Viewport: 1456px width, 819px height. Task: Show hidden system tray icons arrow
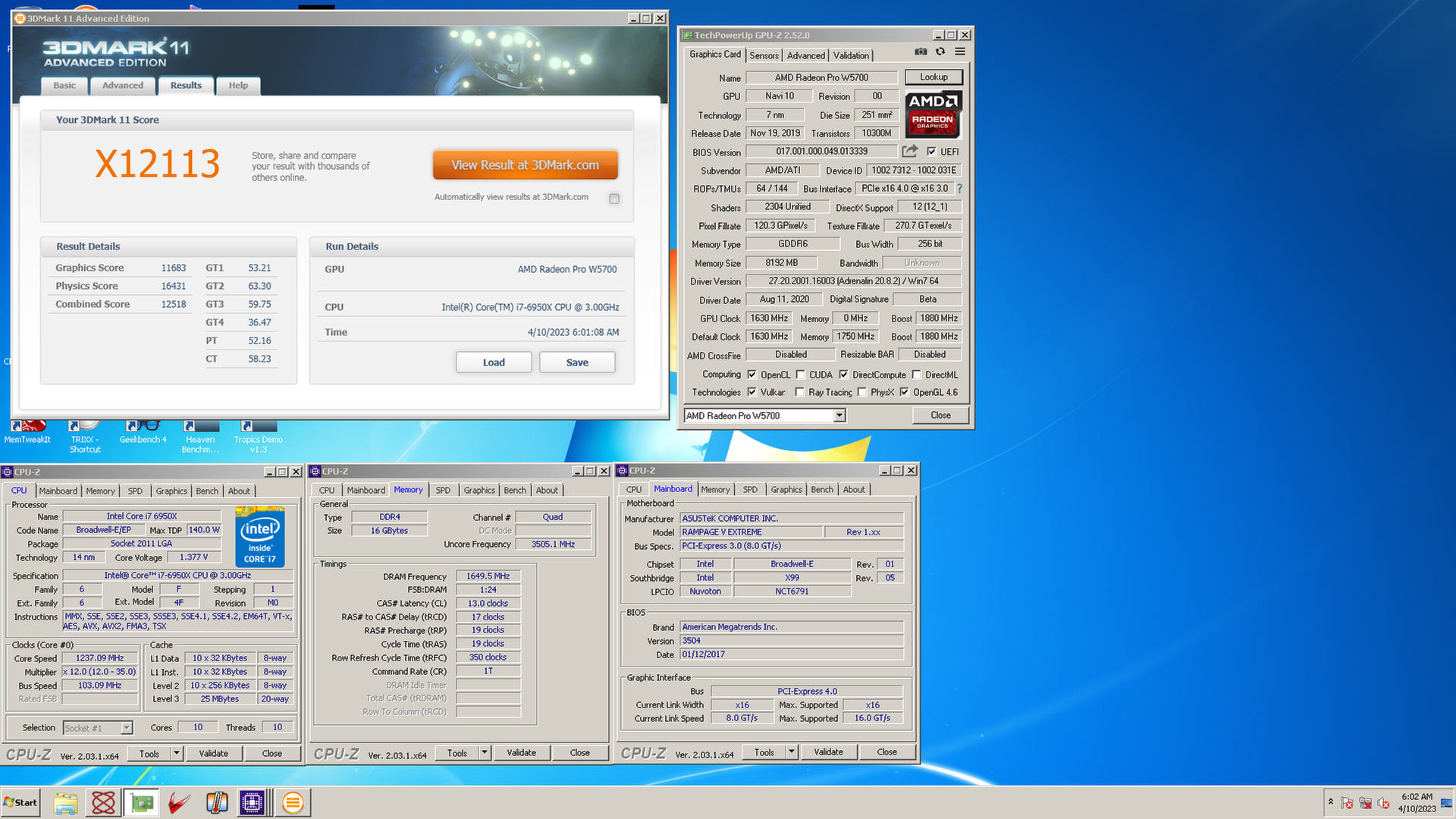(1330, 802)
